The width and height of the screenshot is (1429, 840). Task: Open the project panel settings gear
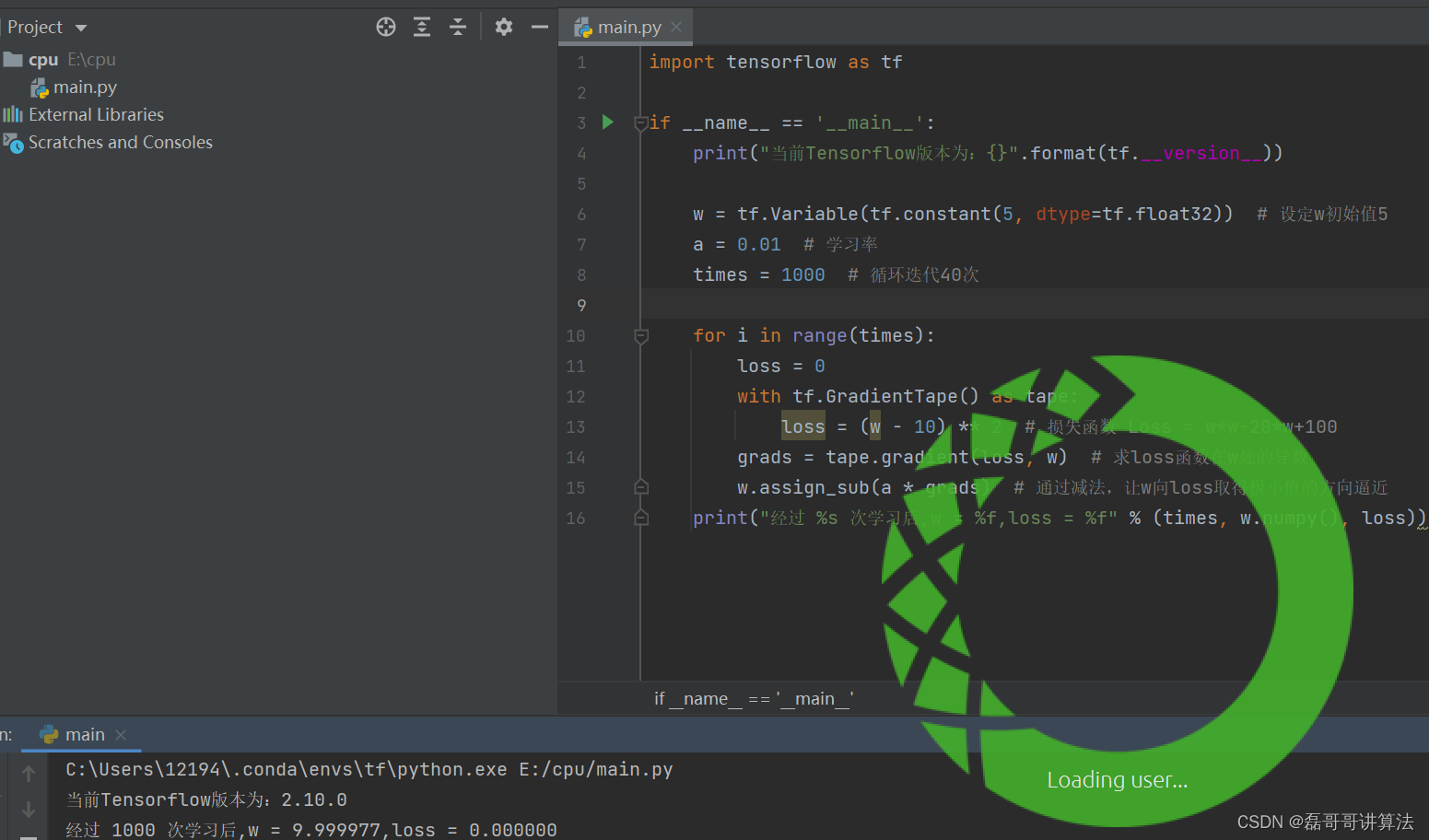[x=503, y=27]
